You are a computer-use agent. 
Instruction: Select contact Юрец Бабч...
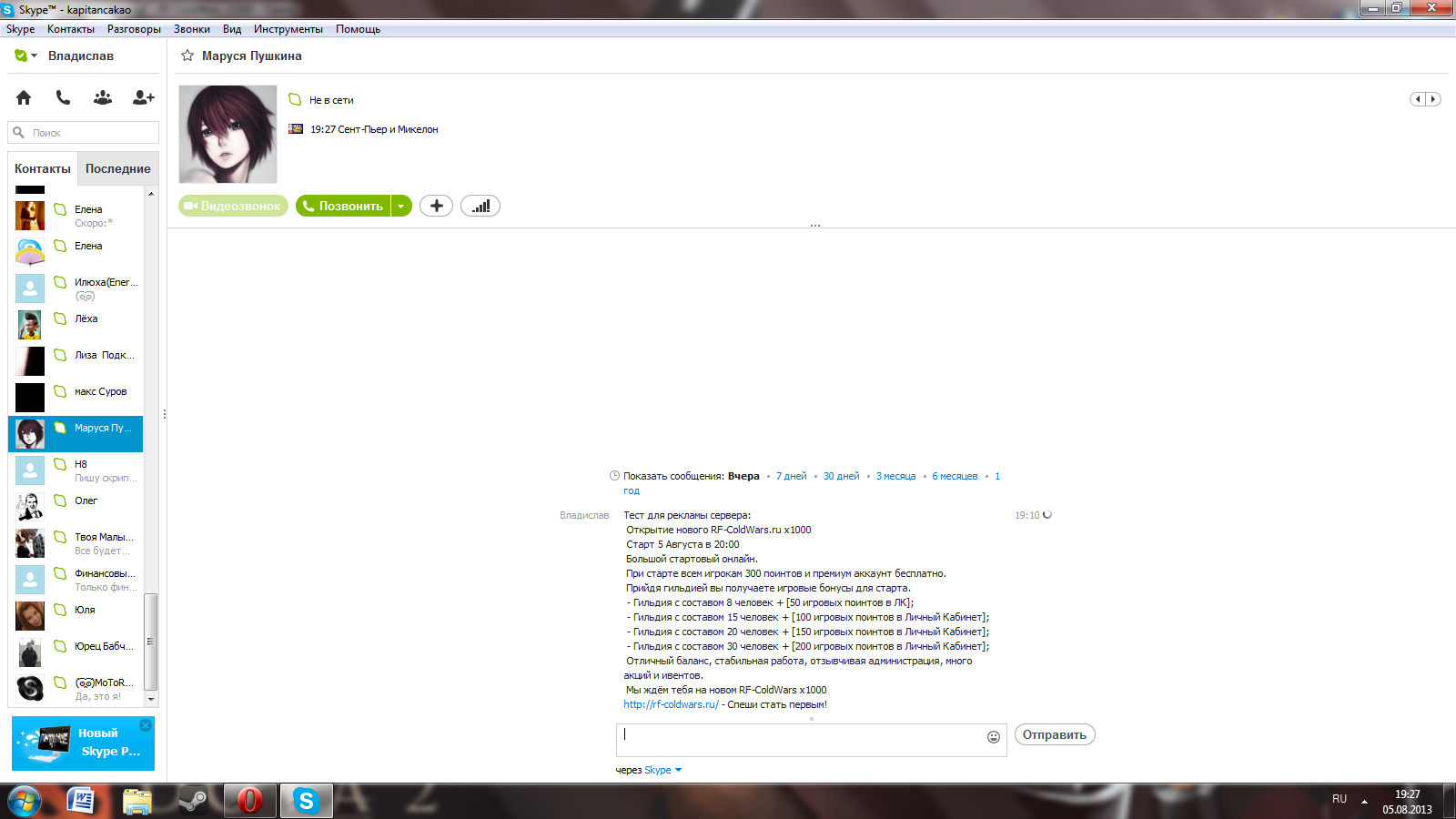click(76, 652)
